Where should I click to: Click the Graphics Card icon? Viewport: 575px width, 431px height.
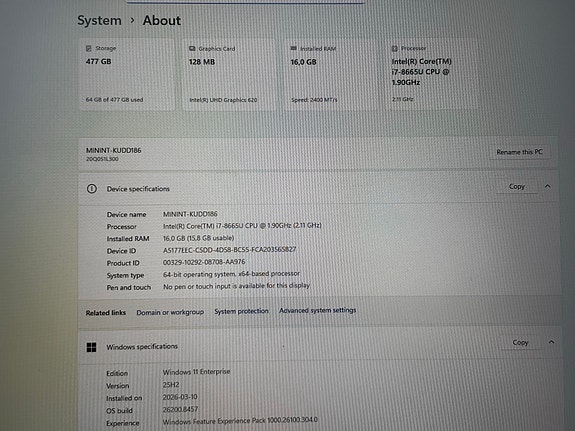192,48
